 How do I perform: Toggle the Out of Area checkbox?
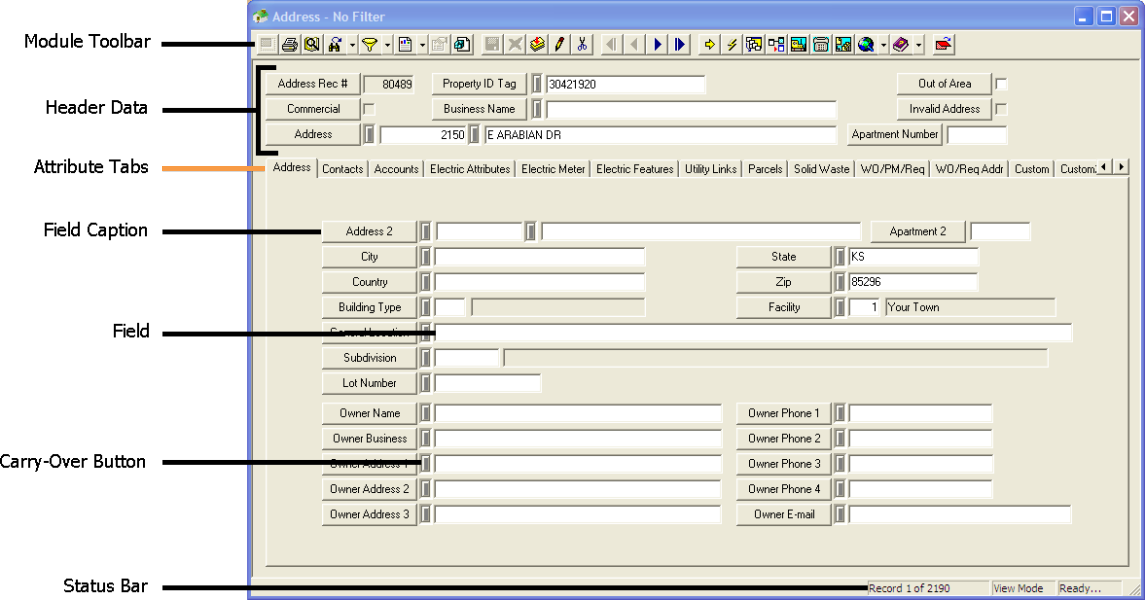point(1002,84)
